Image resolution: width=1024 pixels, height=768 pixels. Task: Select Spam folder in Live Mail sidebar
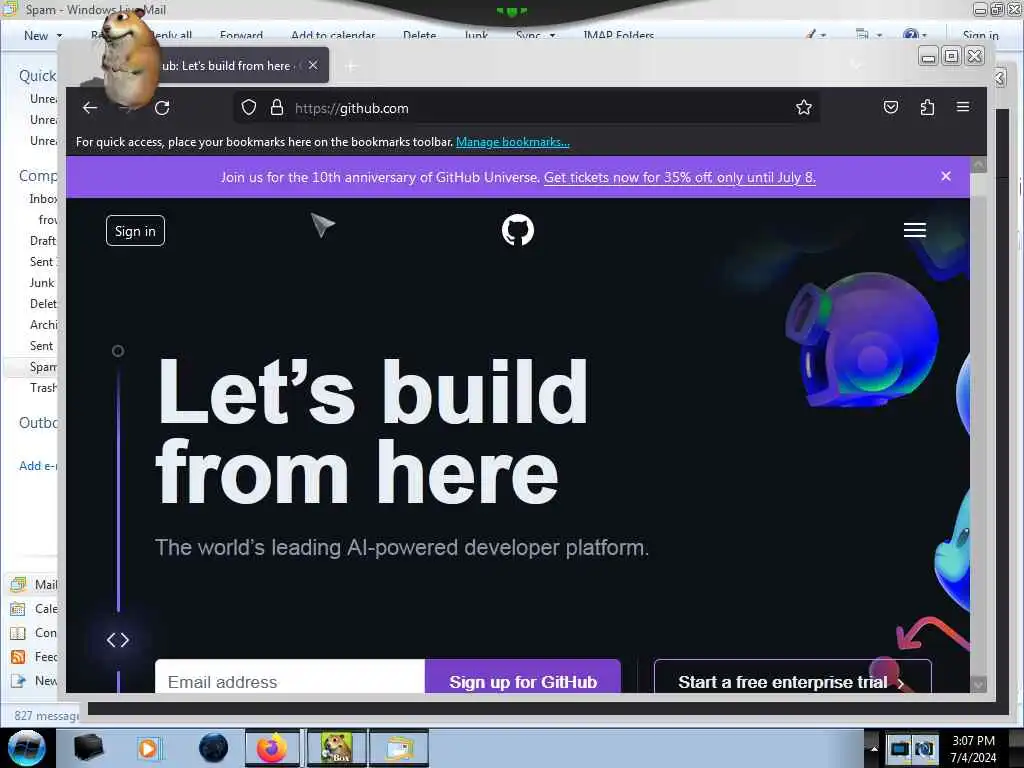coord(43,366)
